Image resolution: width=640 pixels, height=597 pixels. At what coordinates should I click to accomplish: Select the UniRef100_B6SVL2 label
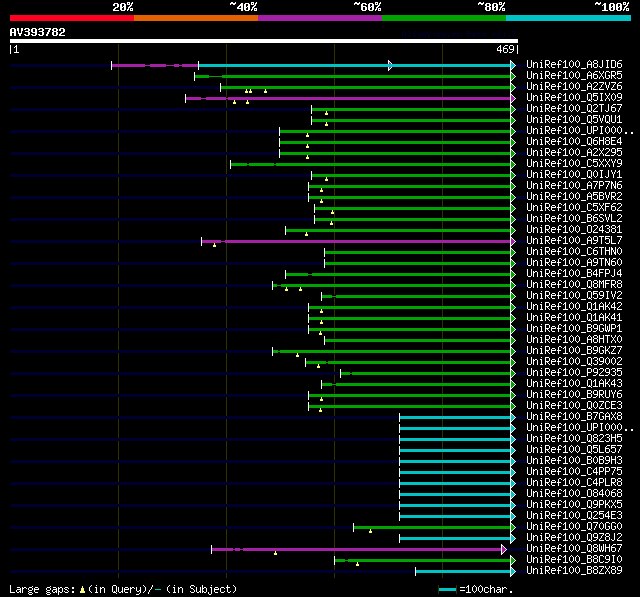[574, 219]
